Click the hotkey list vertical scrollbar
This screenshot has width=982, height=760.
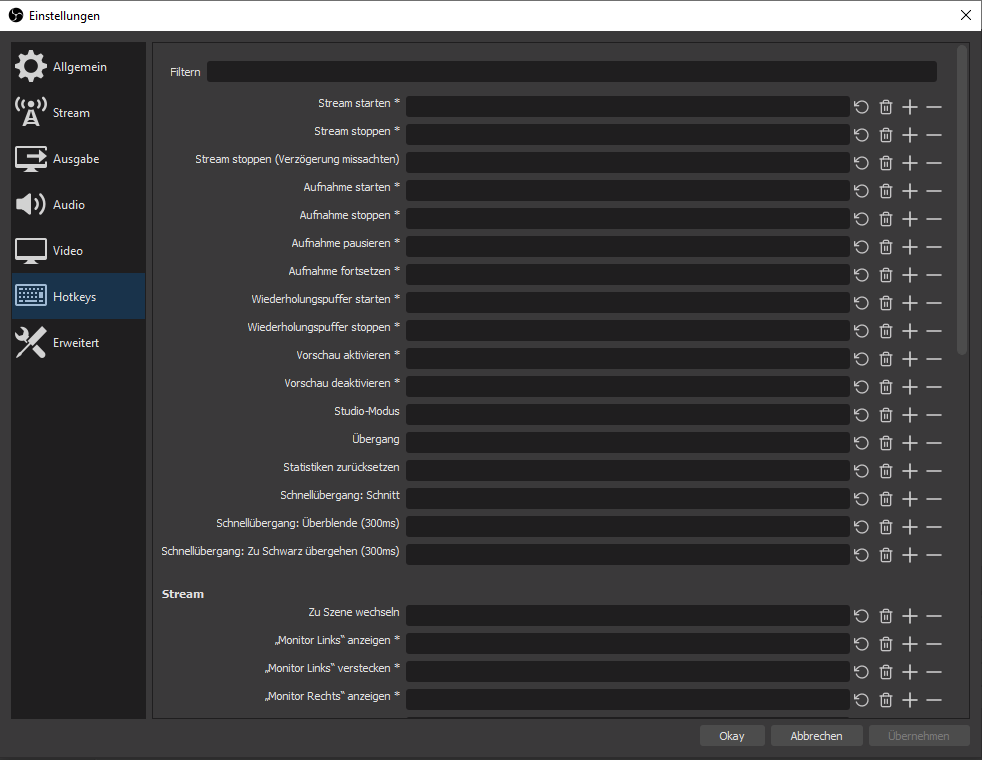[962, 200]
